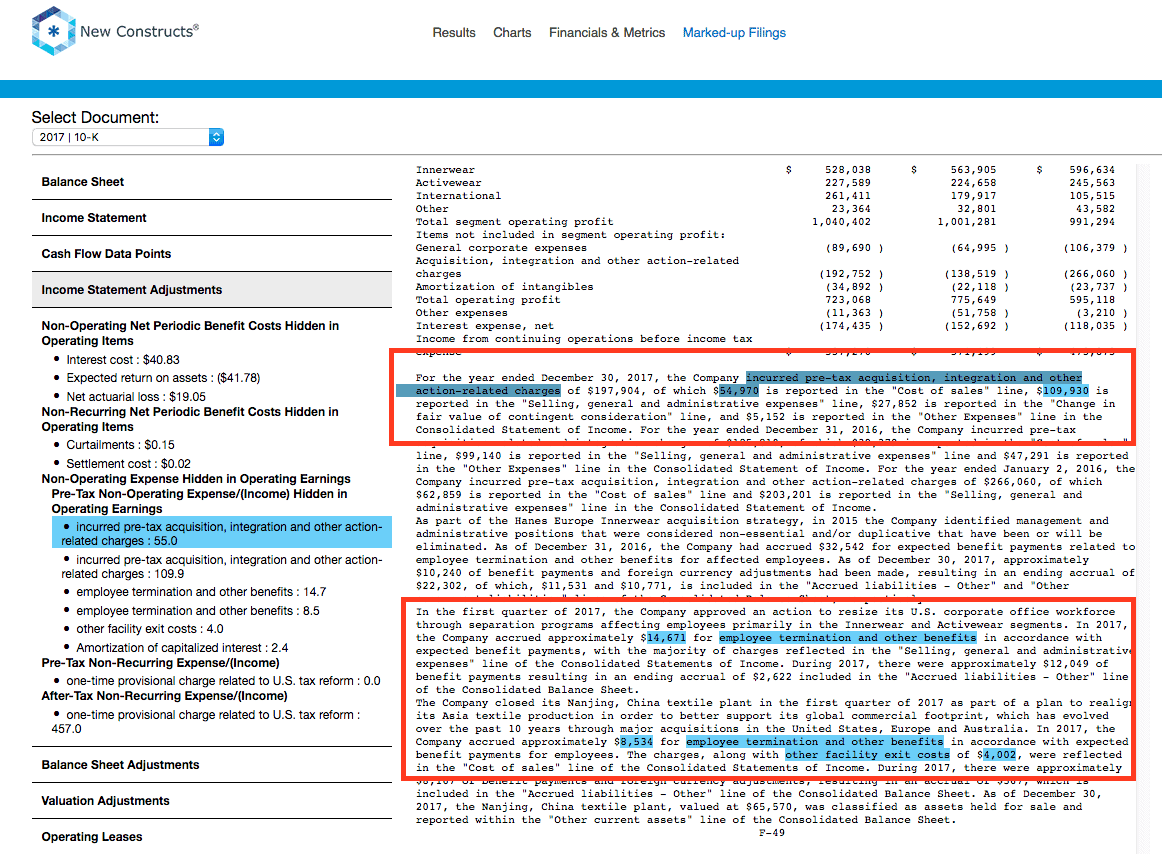The width and height of the screenshot is (1162, 854).
Task: Click page number F-49 in filing
Action: [x=771, y=833]
